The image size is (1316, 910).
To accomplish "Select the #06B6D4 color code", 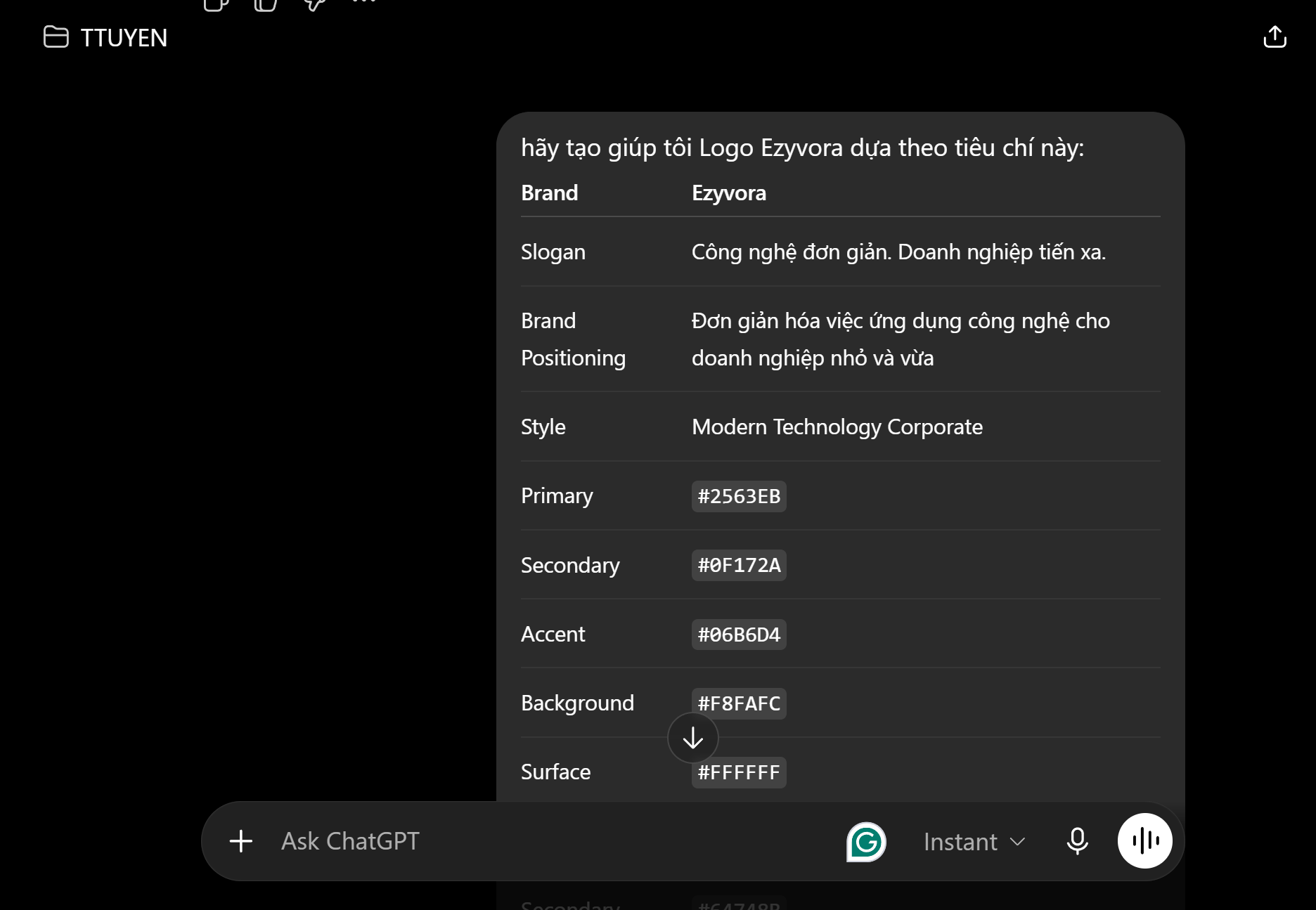I will click(739, 635).
